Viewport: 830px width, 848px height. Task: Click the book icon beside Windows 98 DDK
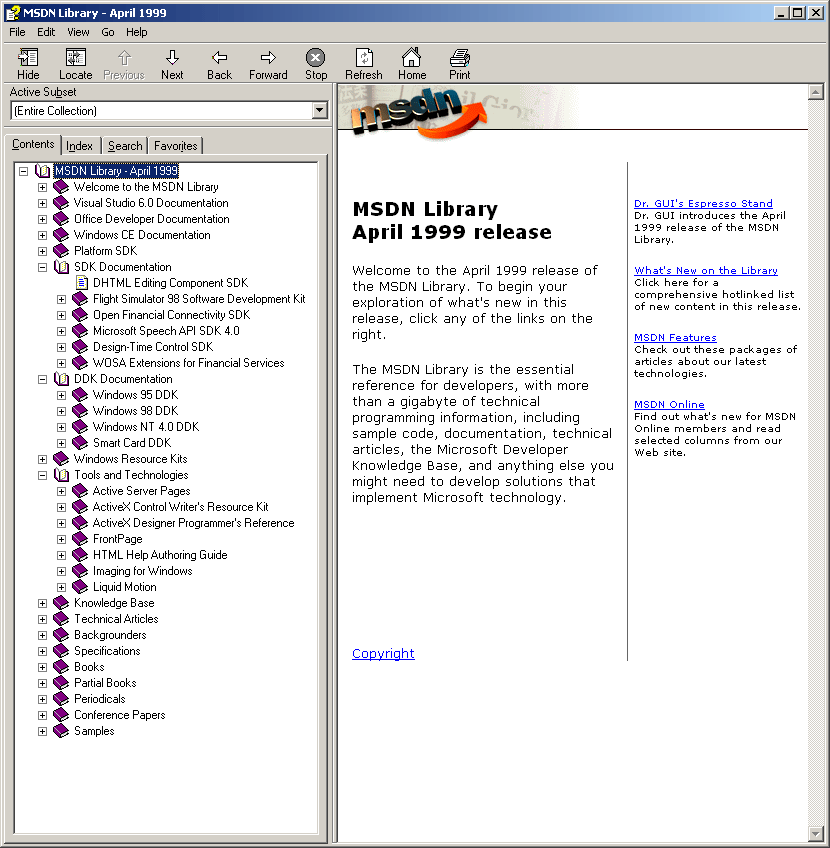pyautogui.click(x=81, y=410)
